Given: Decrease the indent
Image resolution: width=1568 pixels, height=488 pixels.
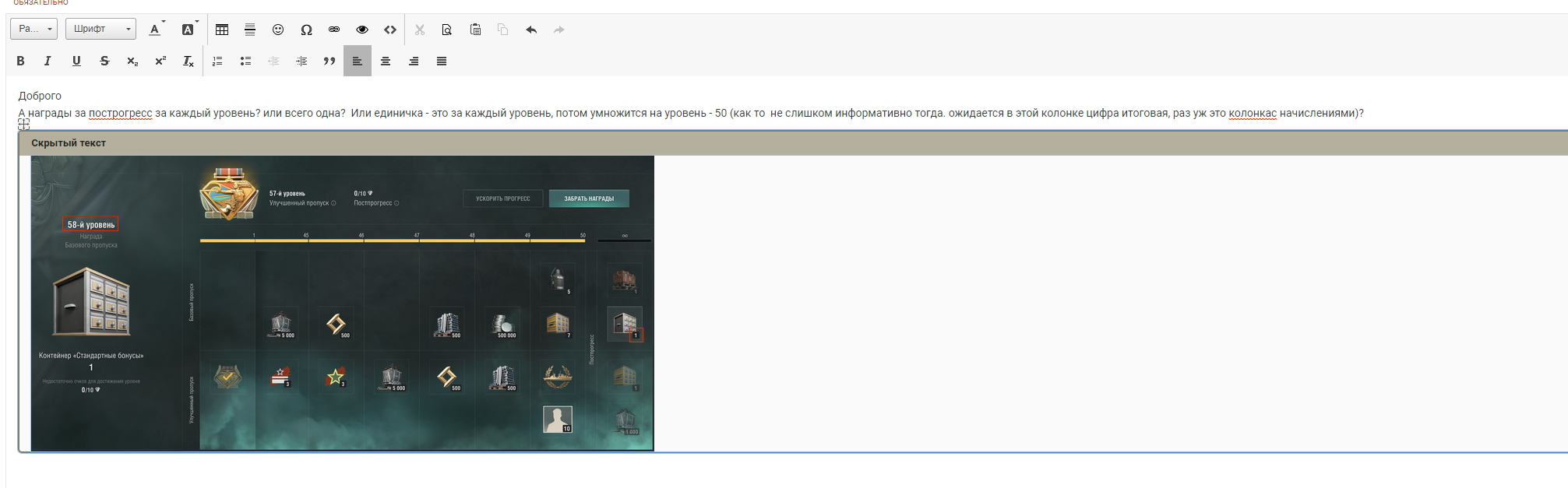Looking at the screenshot, I should (273, 61).
